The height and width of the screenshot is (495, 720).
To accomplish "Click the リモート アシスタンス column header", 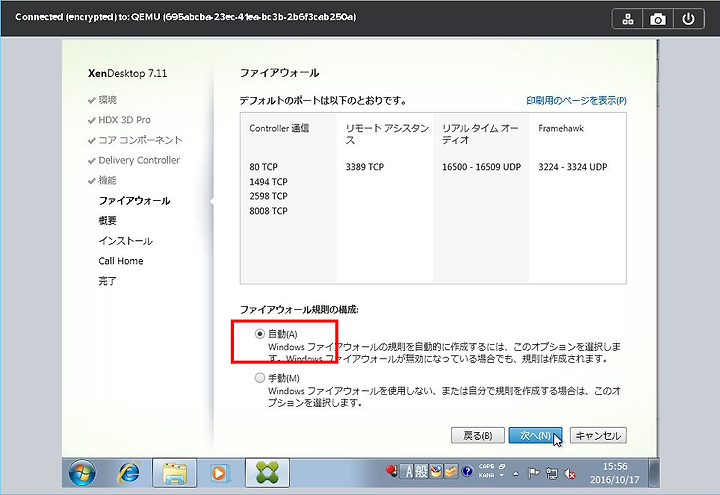I will coord(387,134).
